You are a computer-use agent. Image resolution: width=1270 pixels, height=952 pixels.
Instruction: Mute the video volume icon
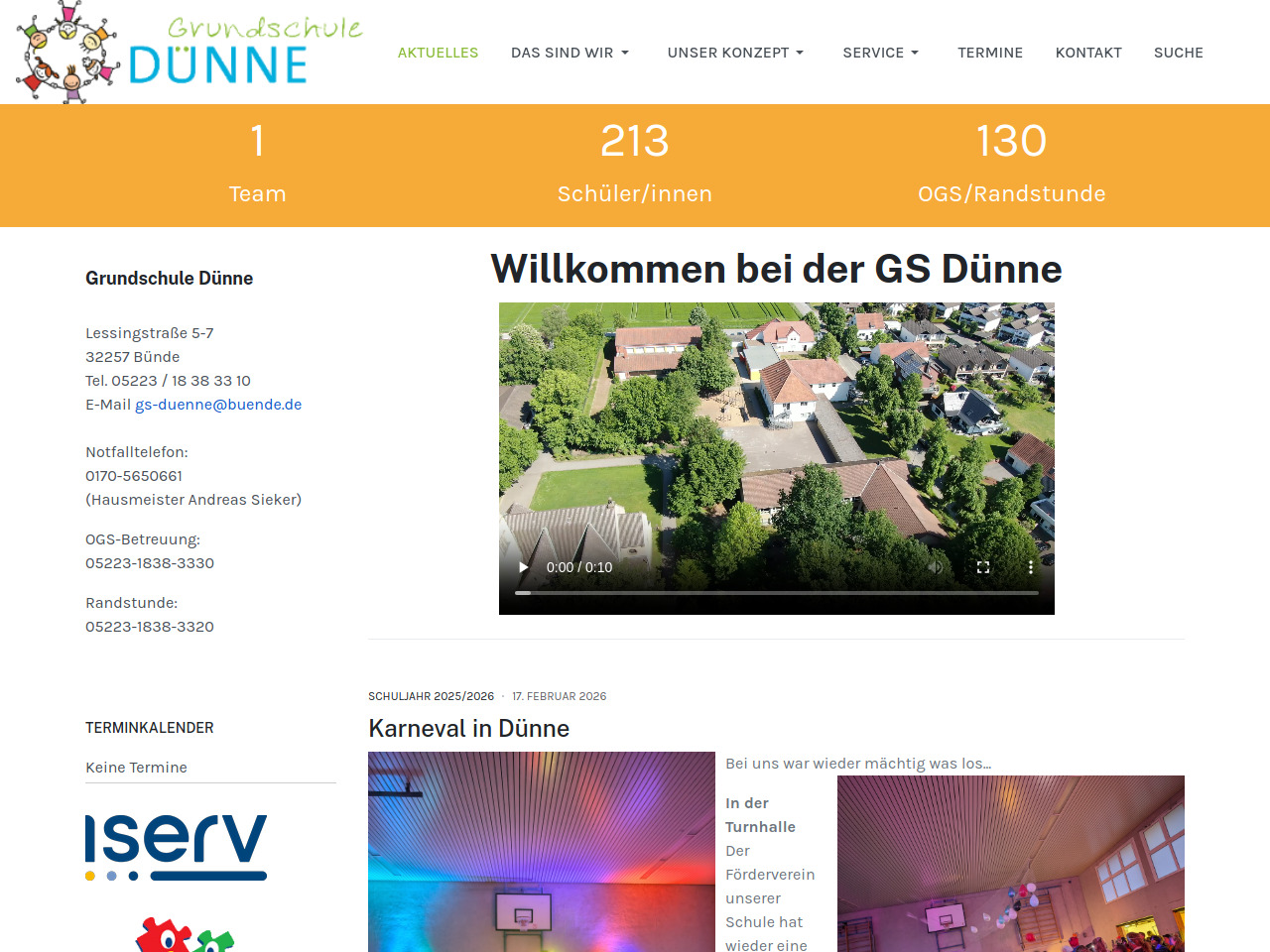(x=935, y=567)
